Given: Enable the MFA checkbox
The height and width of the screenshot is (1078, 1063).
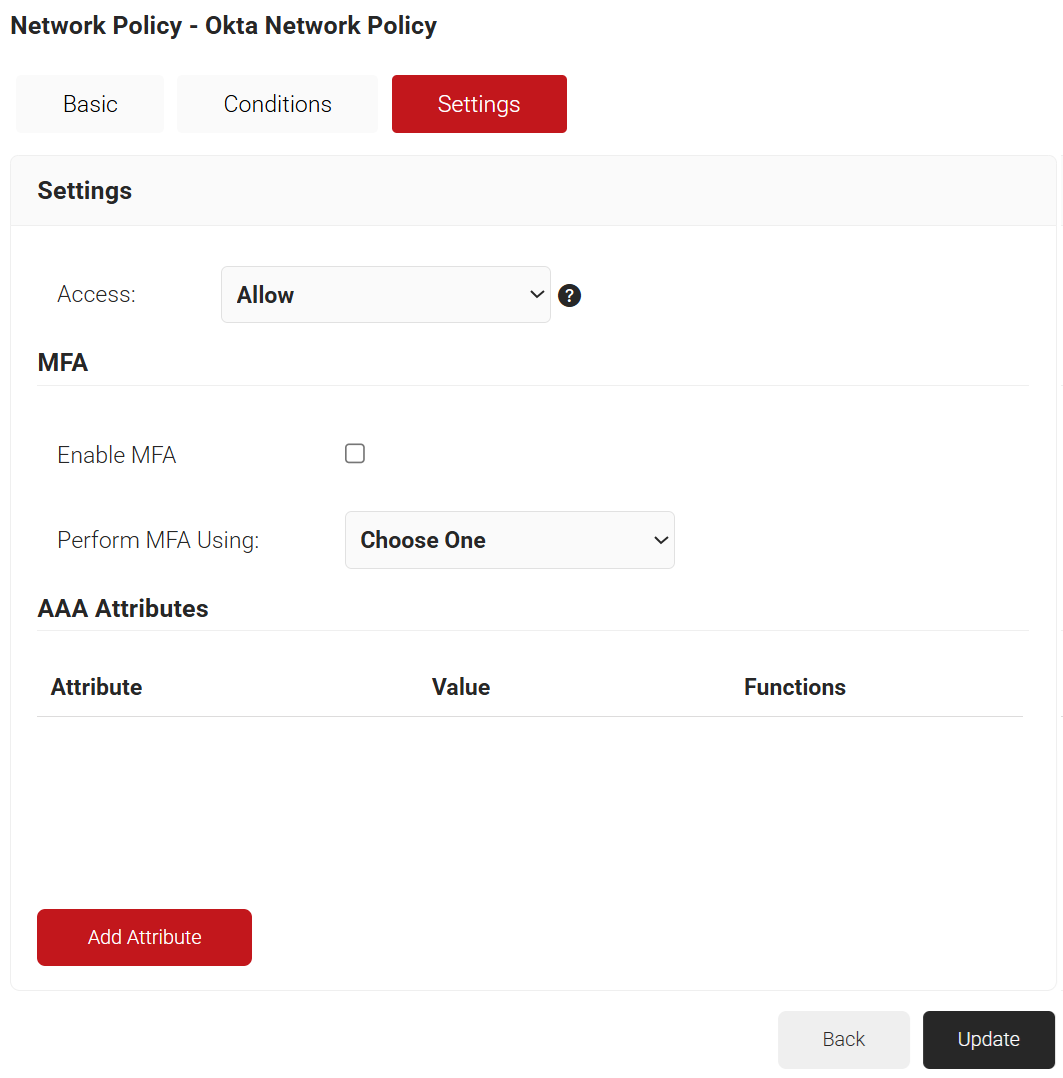Looking at the screenshot, I should (355, 454).
